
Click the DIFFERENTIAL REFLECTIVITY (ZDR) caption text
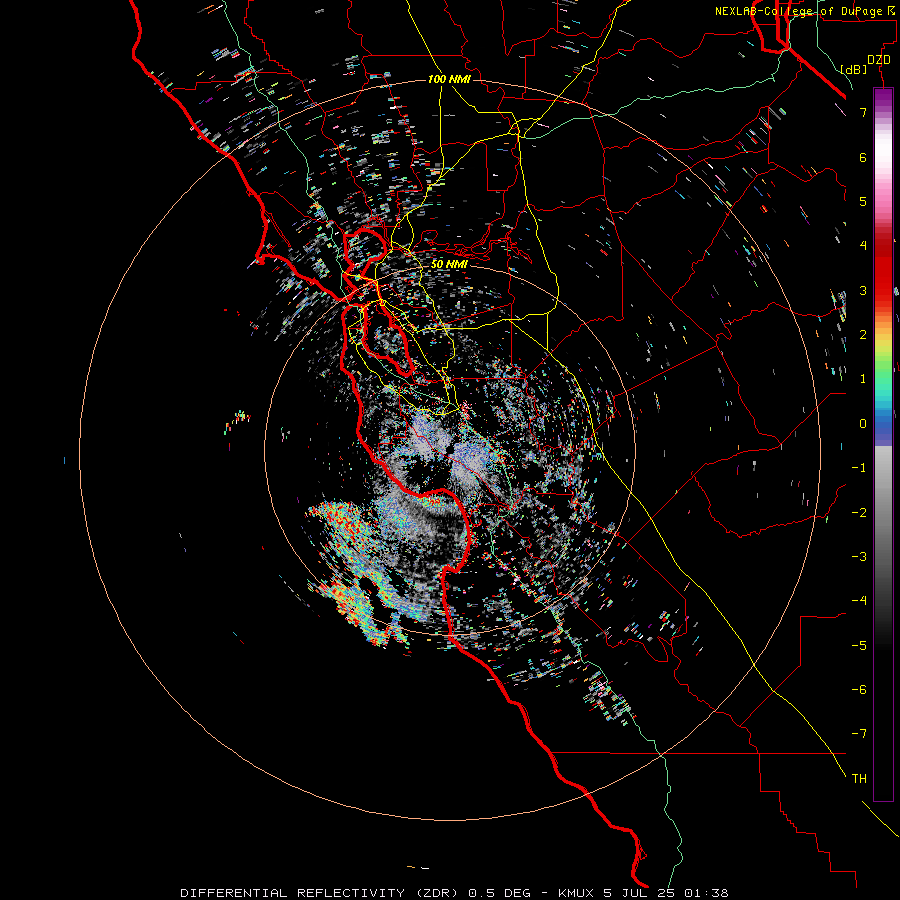pos(320,893)
